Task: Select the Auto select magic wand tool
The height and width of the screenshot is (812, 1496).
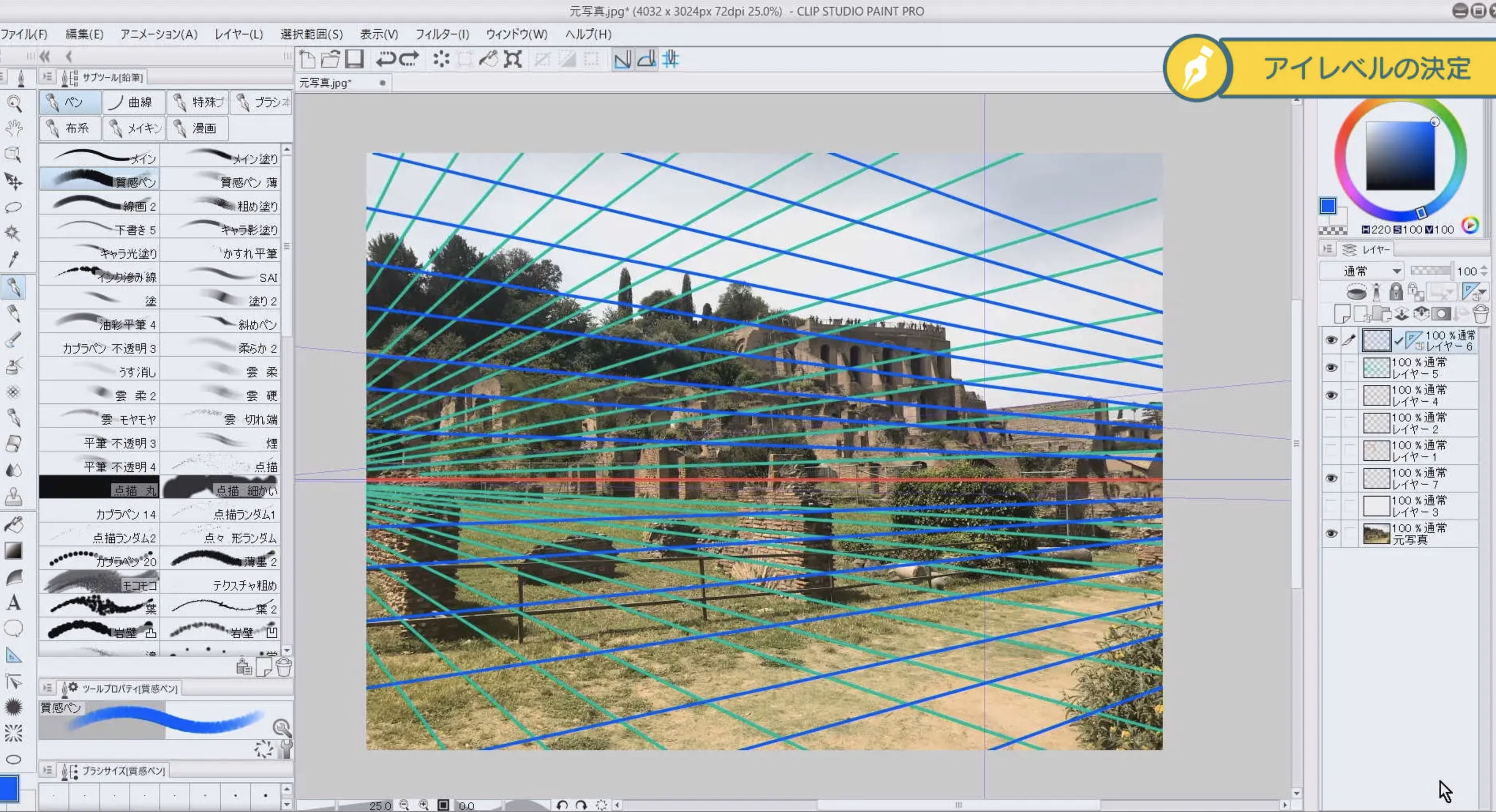Action: coord(13,233)
